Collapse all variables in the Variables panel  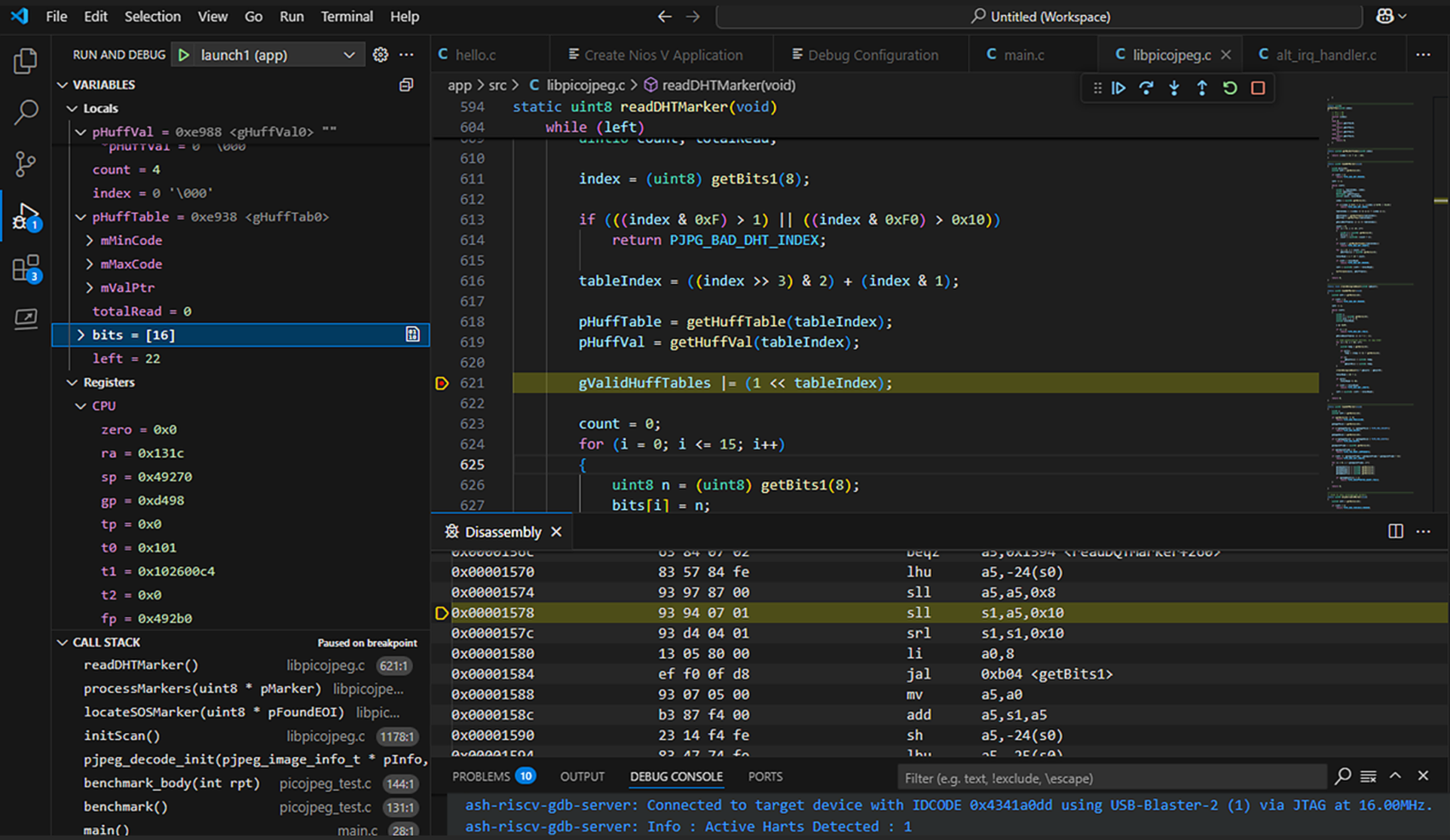pyautogui.click(x=406, y=84)
